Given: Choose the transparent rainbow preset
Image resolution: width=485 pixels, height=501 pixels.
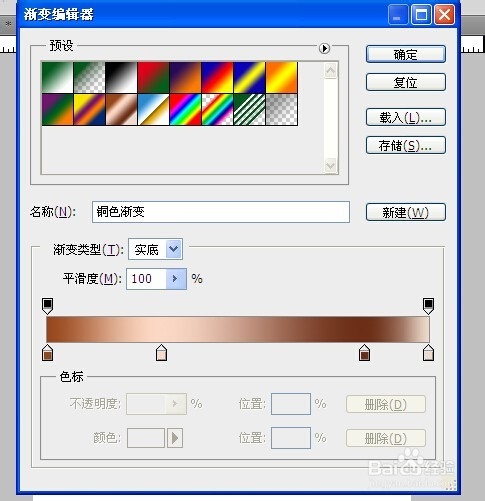Looking at the screenshot, I should (x=217, y=109).
